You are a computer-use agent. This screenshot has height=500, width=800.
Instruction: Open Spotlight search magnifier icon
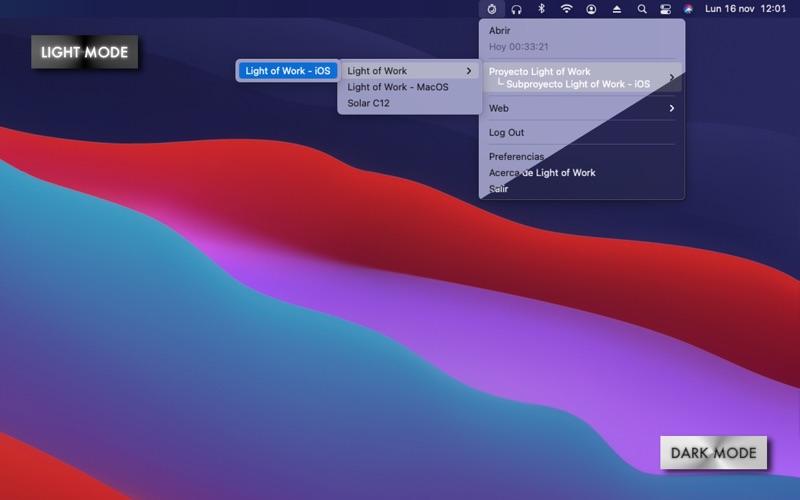click(x=642, y=9)
